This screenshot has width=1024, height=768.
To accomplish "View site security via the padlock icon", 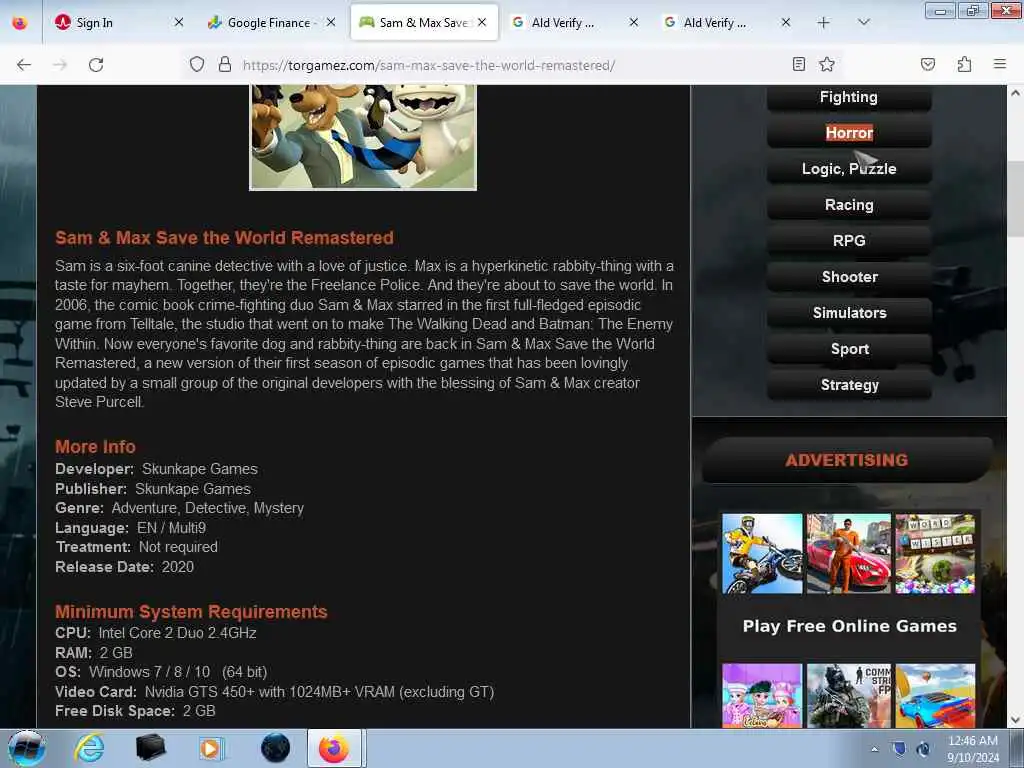I will click(225, 64).
